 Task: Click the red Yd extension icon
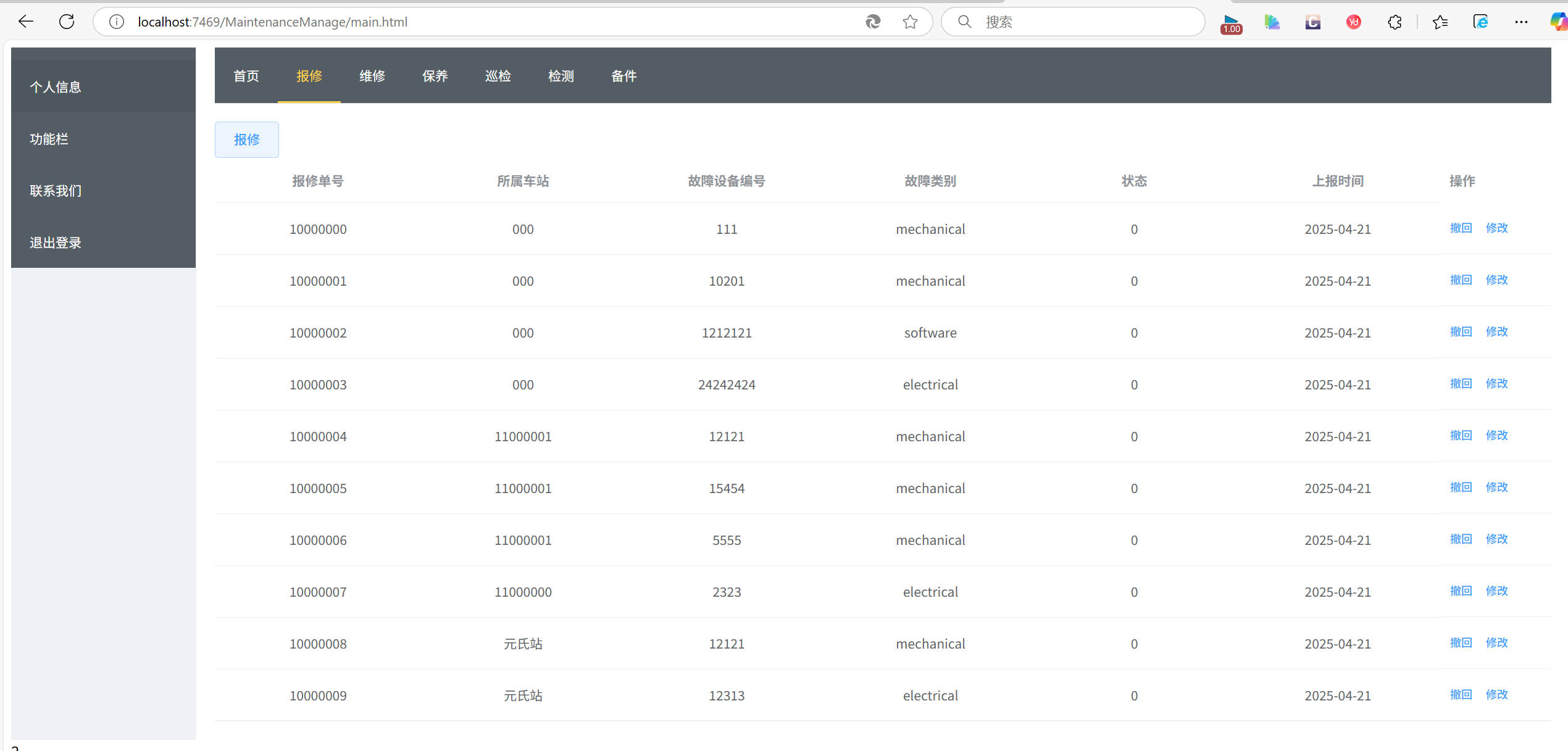[1354, 22]
